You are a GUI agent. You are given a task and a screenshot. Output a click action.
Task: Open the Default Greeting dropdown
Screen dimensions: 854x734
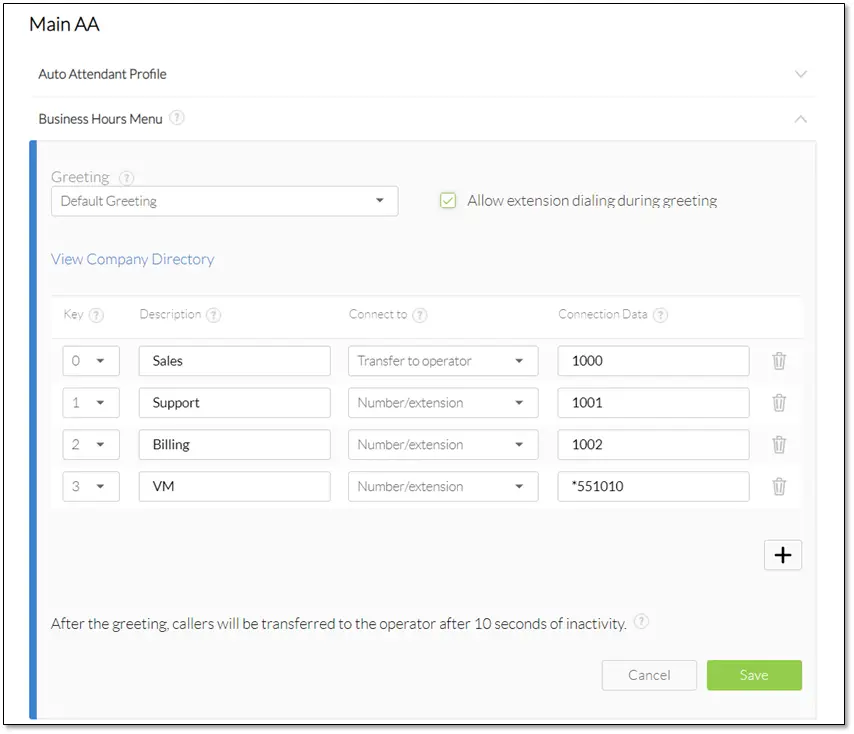(224, 201)
